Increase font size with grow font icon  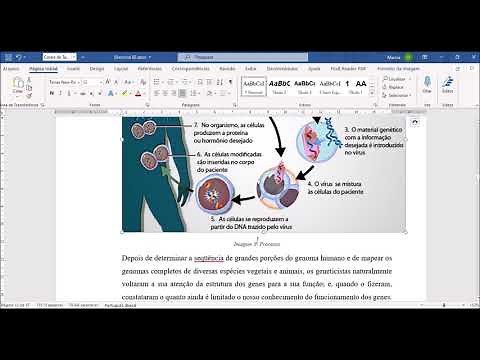108,82
